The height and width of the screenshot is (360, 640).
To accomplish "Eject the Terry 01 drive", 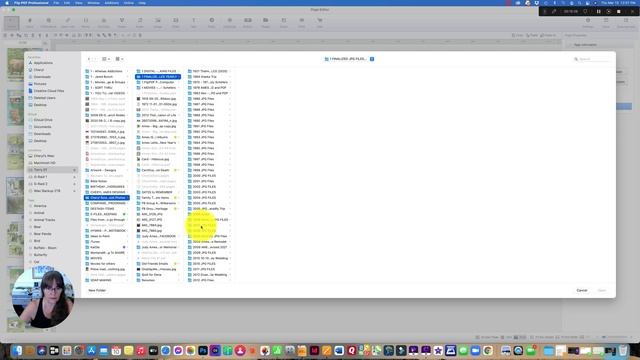I will tap(74, 170).
